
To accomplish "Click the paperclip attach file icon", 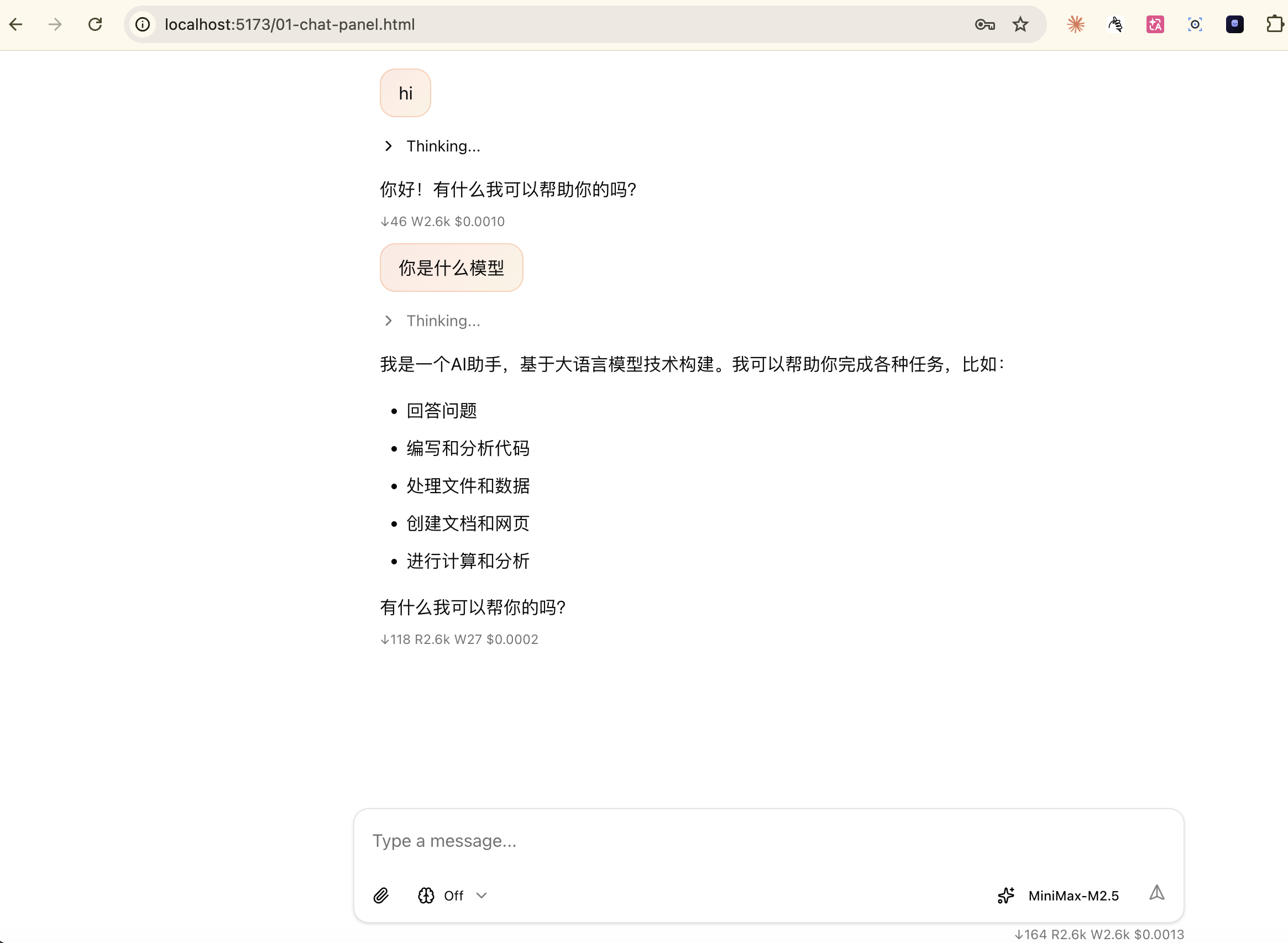I will [381, 895].
